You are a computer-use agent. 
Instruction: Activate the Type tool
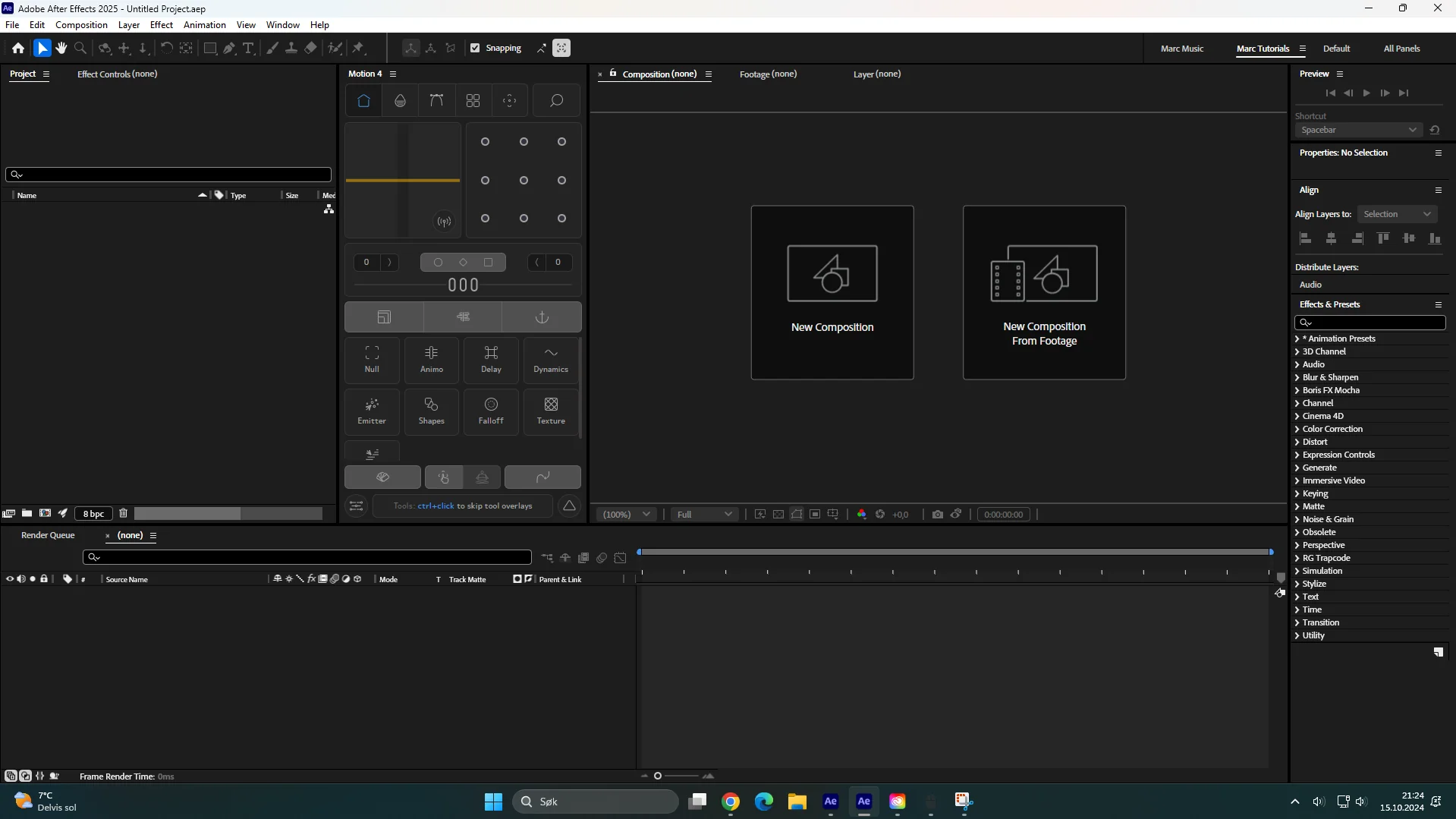coord(249,48)
